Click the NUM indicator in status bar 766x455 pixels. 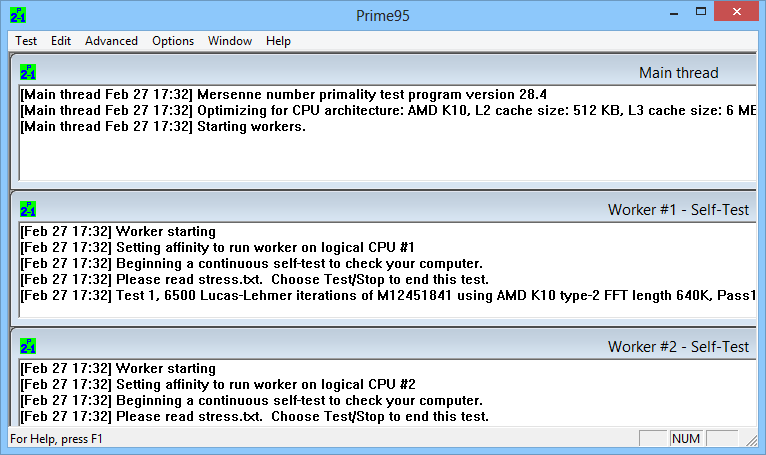tap(685, 438)
